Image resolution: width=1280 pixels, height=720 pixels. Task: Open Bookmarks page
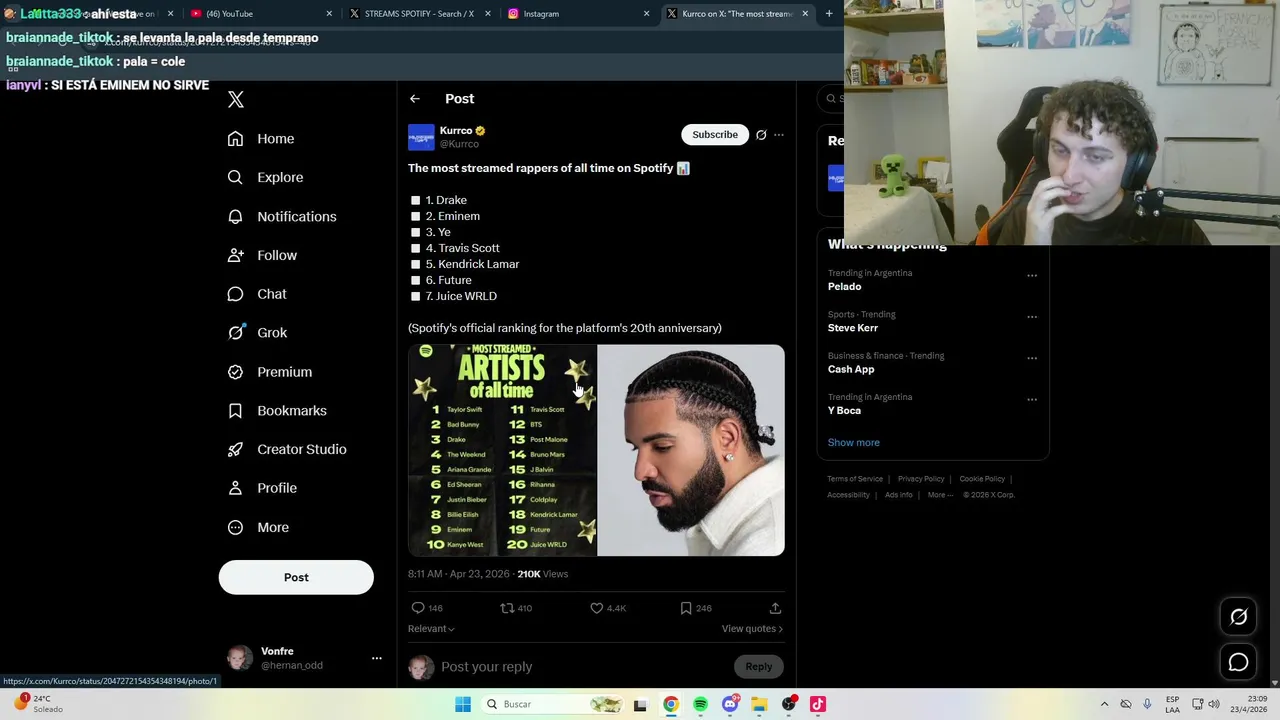point(277,410)
